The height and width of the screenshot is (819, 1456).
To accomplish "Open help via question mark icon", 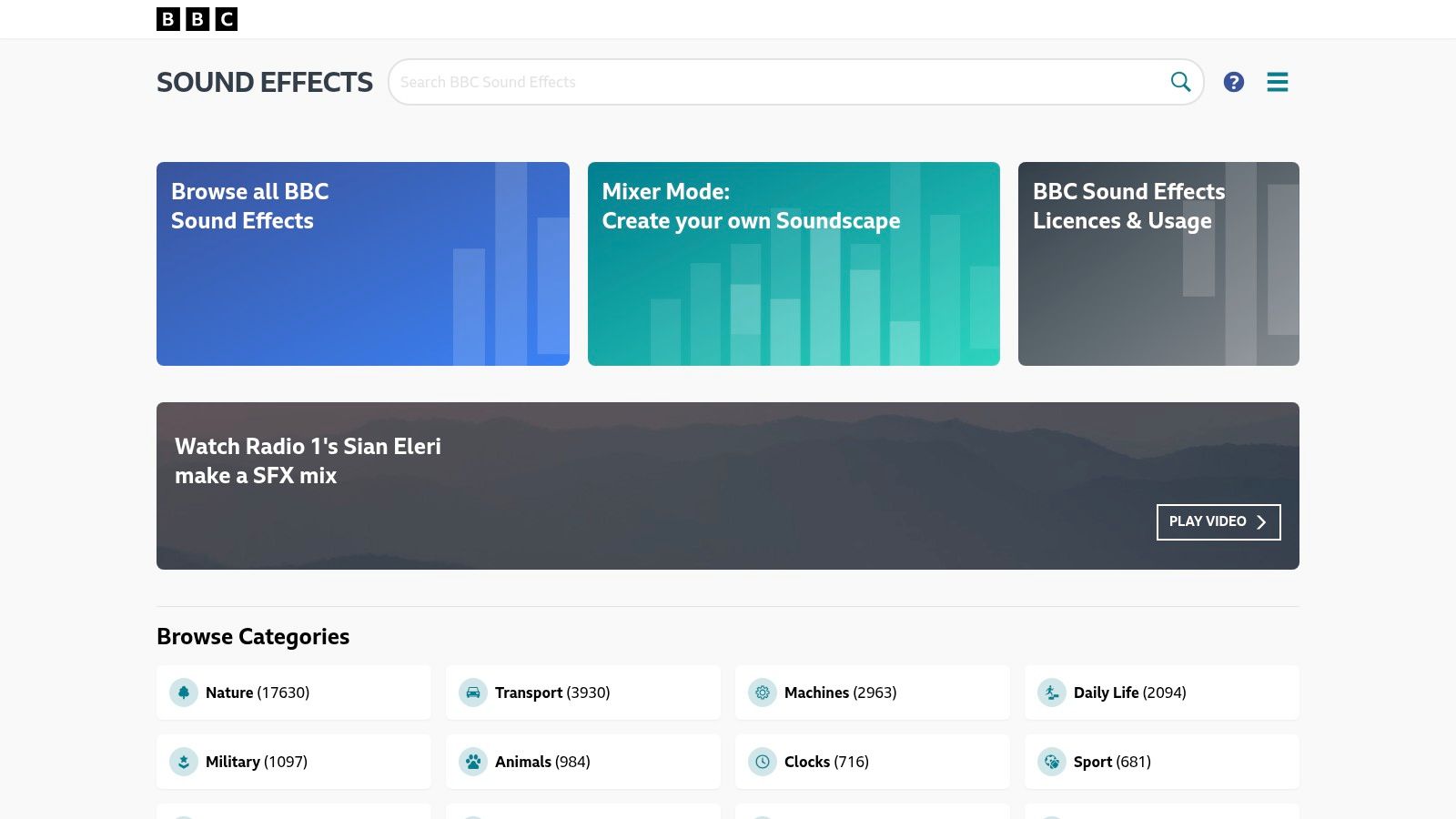I will (1233, 82).
